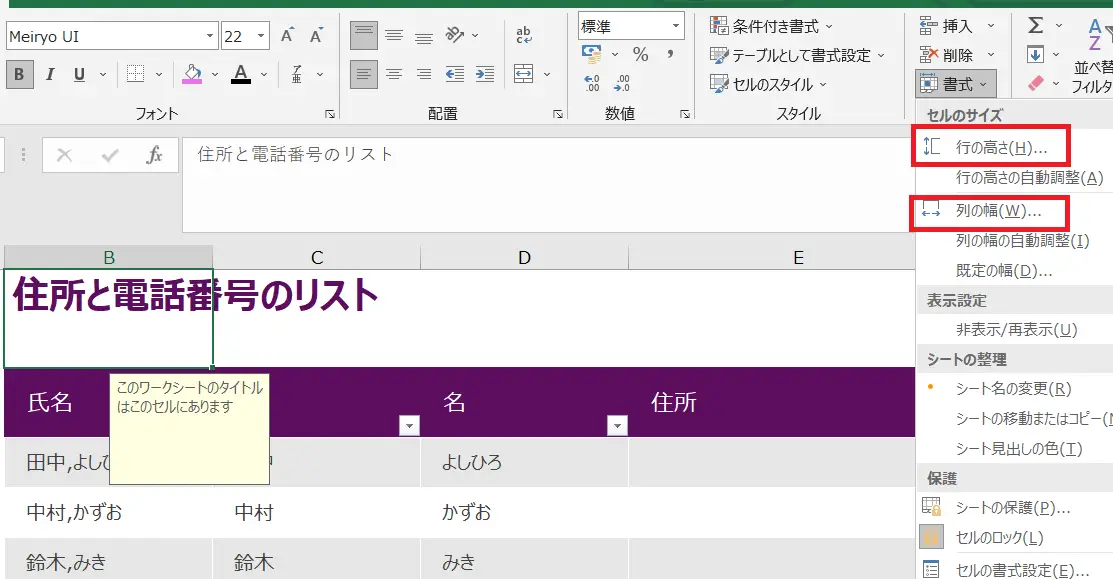Viewport: 1113px width, 579px height.
Task: Click the increase indent icon
Action: coord(484,74)
